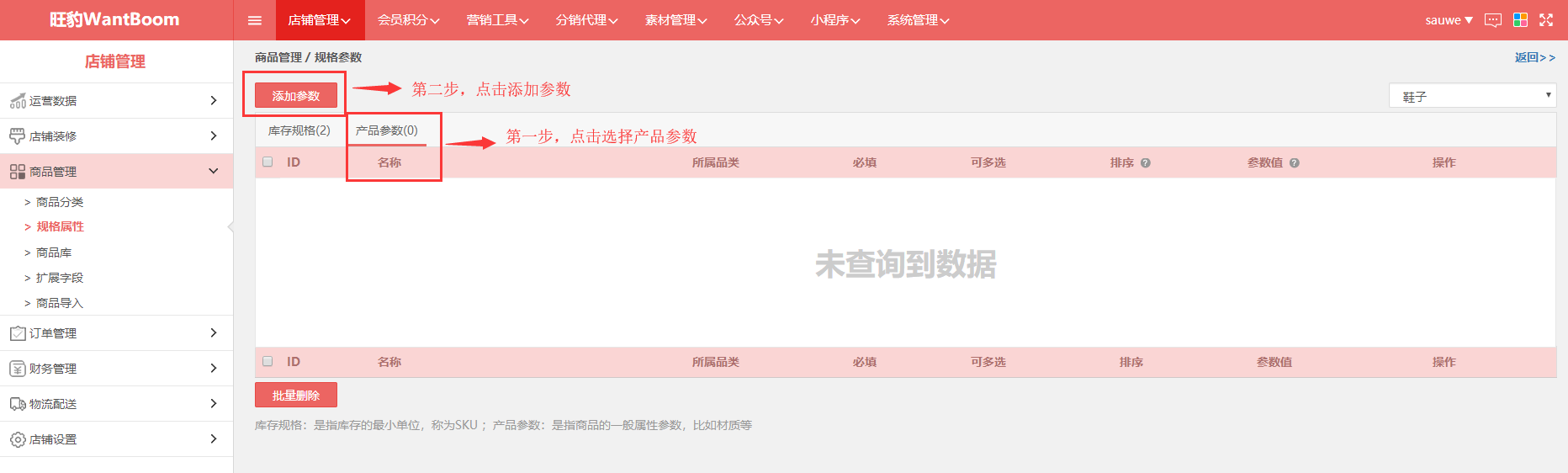
Task: Click the help icon beside 参数值
Action: pos(1295,163)
